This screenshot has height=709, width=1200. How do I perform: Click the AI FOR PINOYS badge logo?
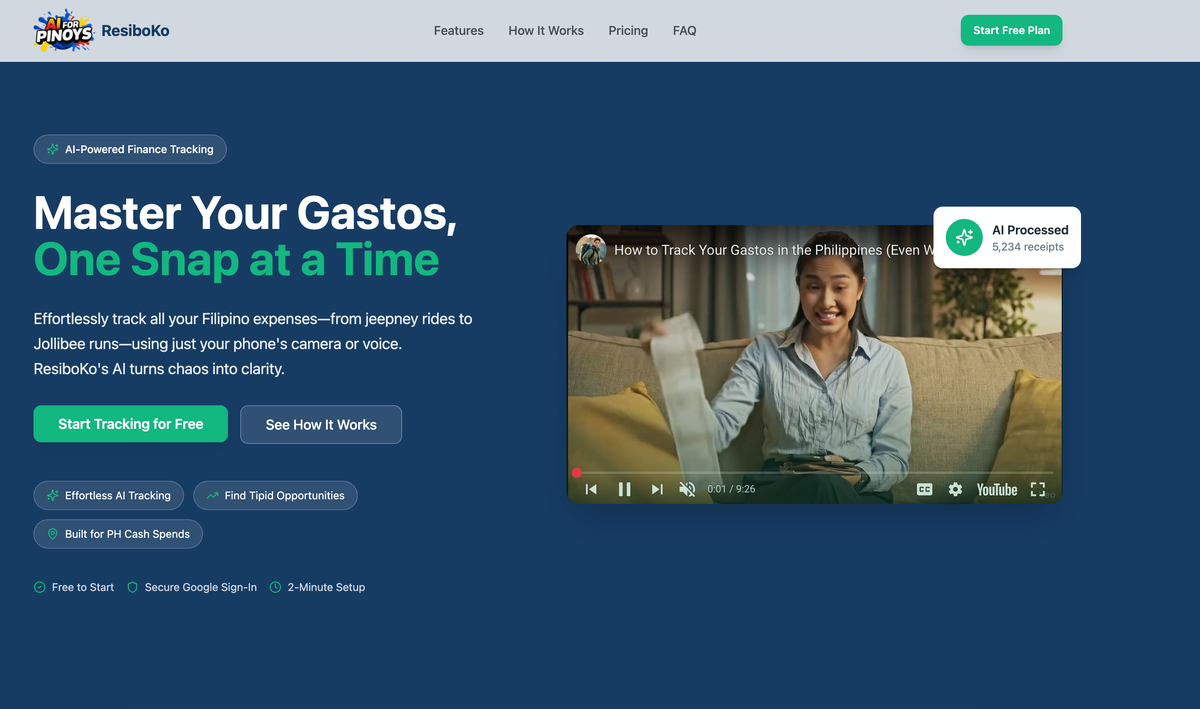coord(62,30)
